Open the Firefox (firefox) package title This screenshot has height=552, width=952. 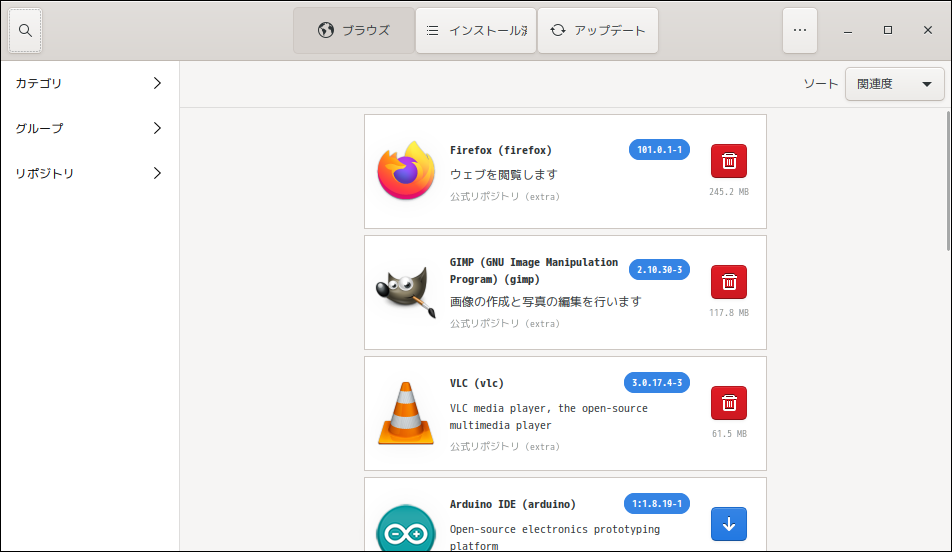pyautogui.click(x=501, y=150)
